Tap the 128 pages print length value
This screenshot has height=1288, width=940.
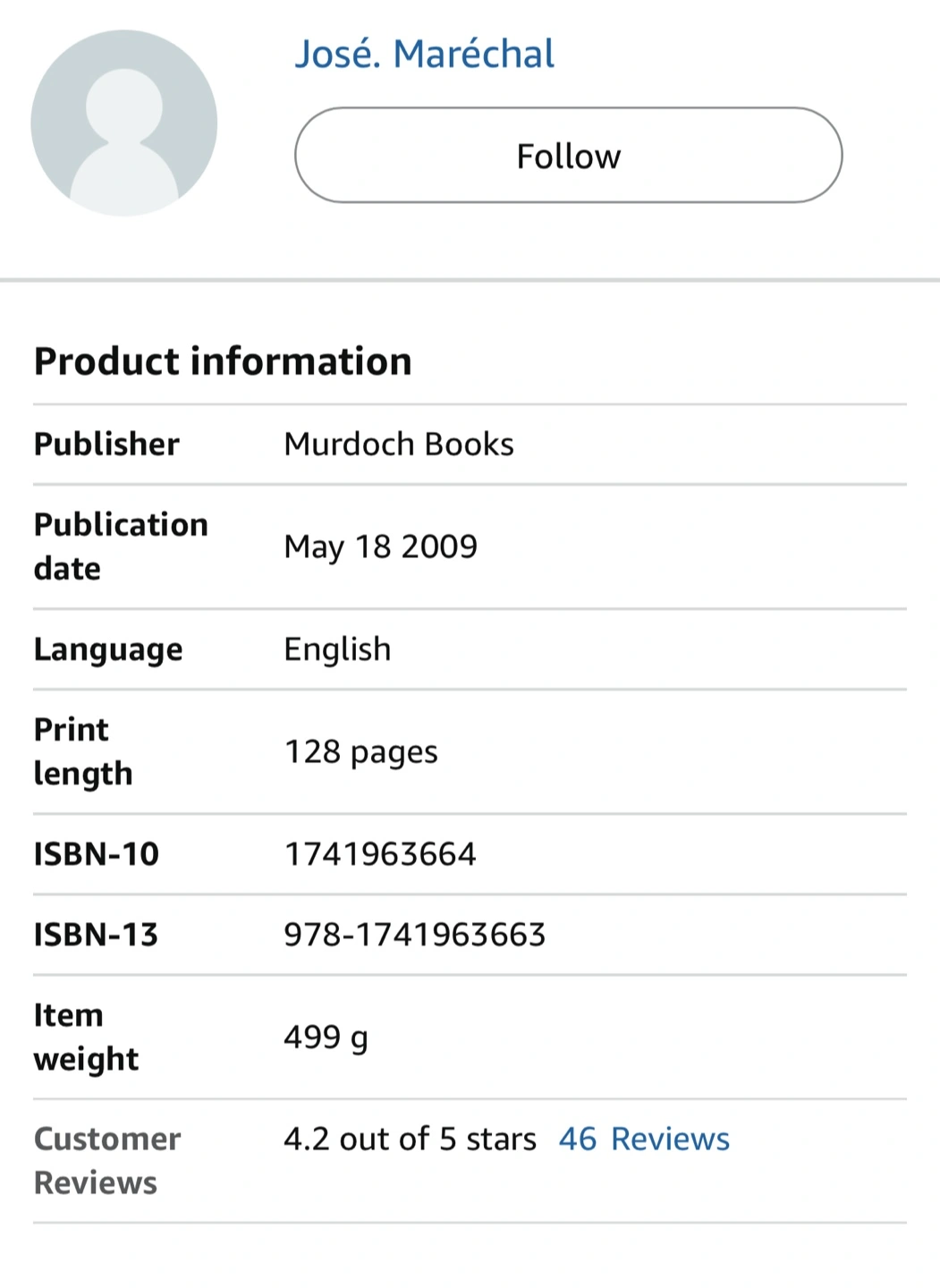[x=360, y=752]
